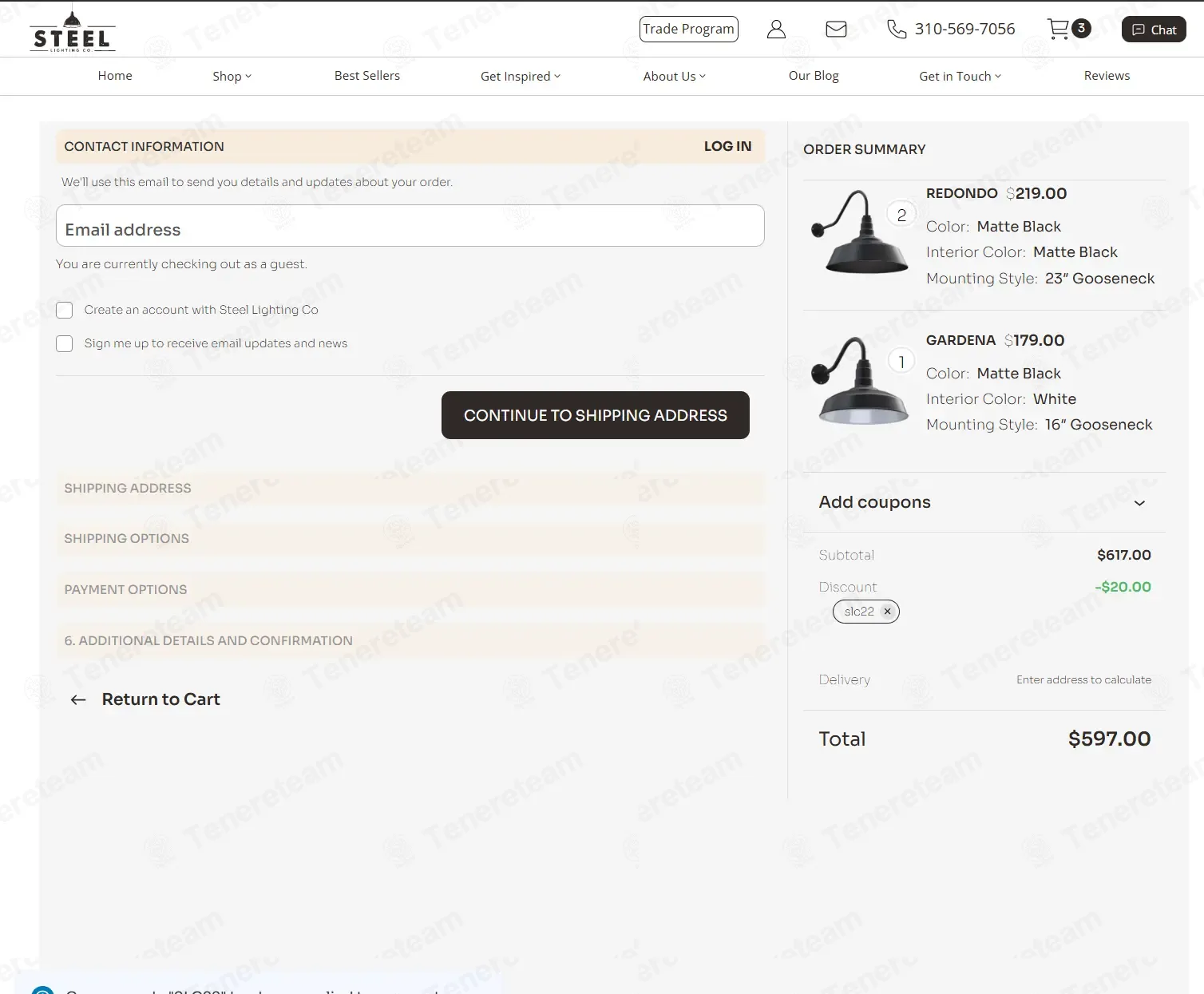Click the Enter address to calculate text
Viewport: 1204px width, 994px height.
coord(1083,680)
